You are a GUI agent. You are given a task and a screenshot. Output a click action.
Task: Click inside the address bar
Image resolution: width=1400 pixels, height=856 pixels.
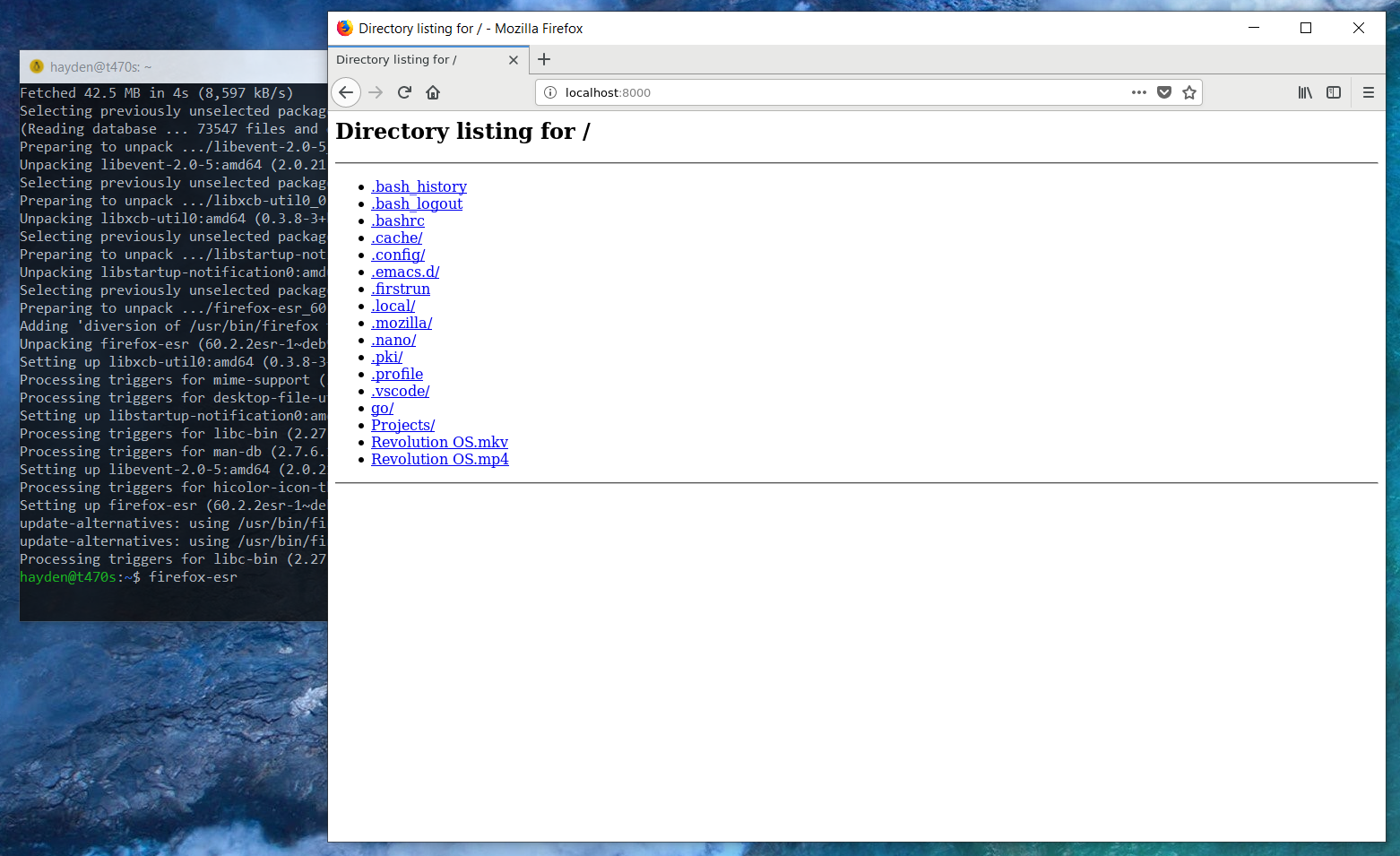[x=807, y=91]
